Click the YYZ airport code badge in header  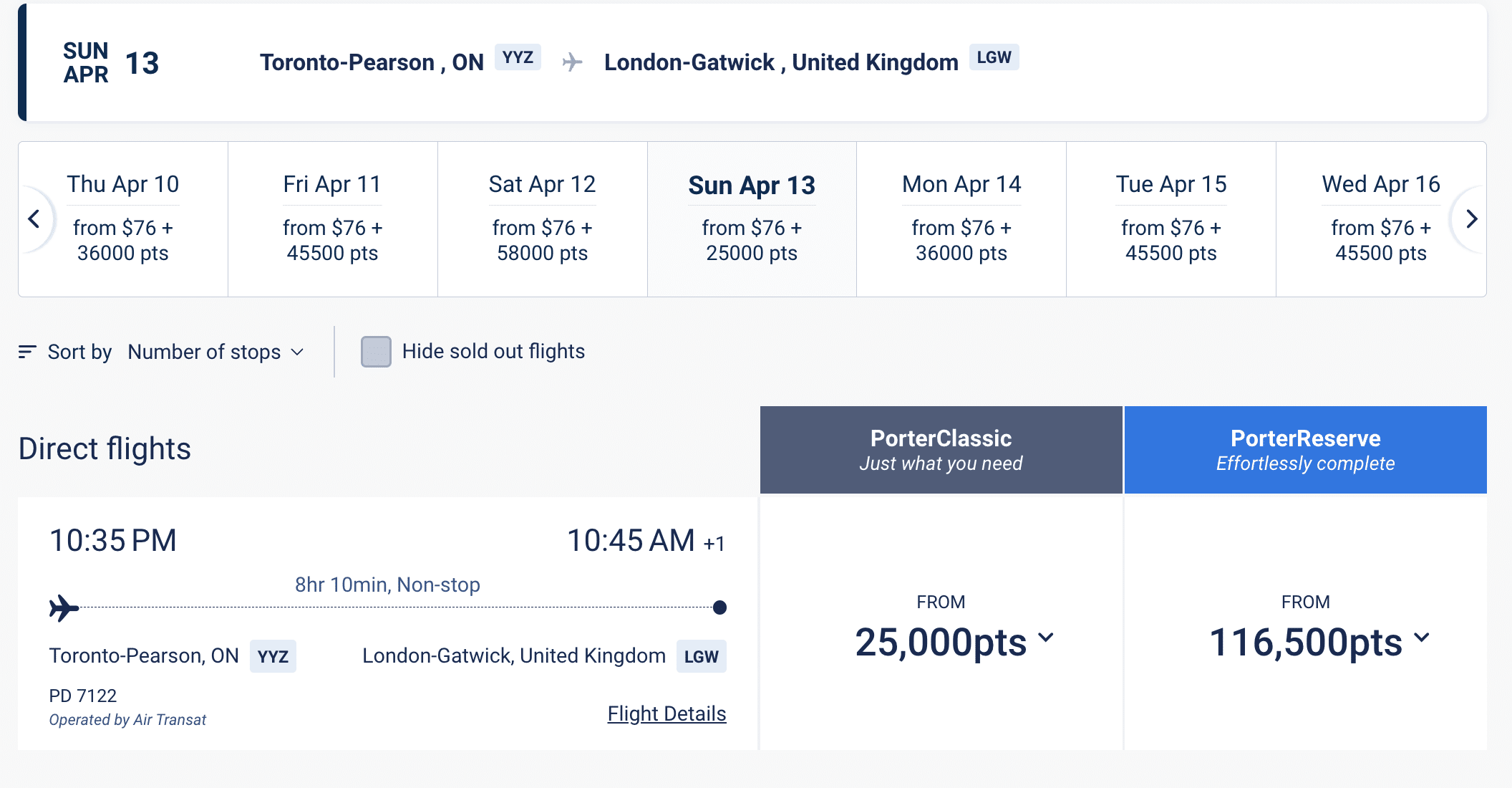coord(518,57)
